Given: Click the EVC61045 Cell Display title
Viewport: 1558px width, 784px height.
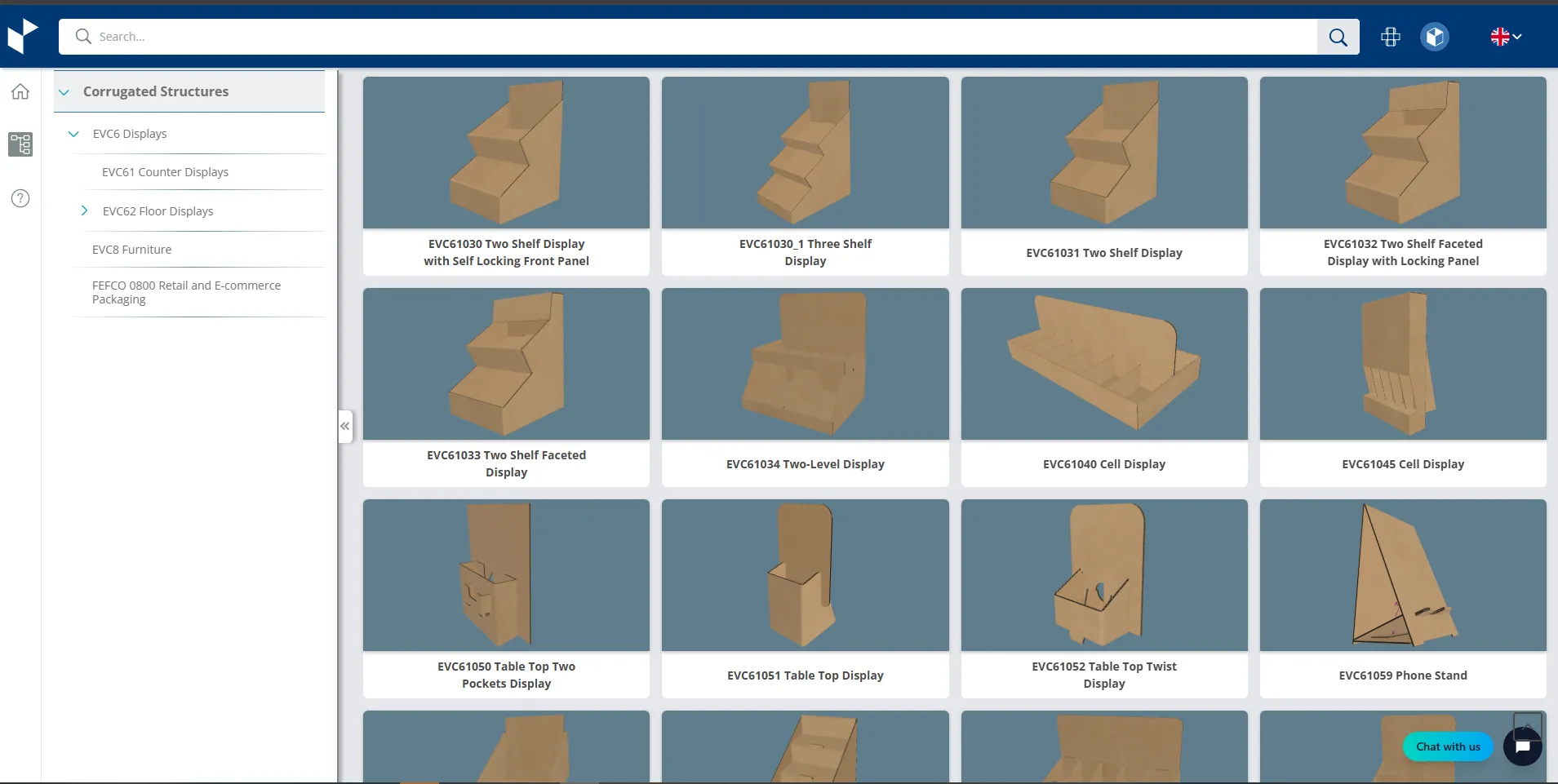Looking at the screenshot, I should 1403,464.
